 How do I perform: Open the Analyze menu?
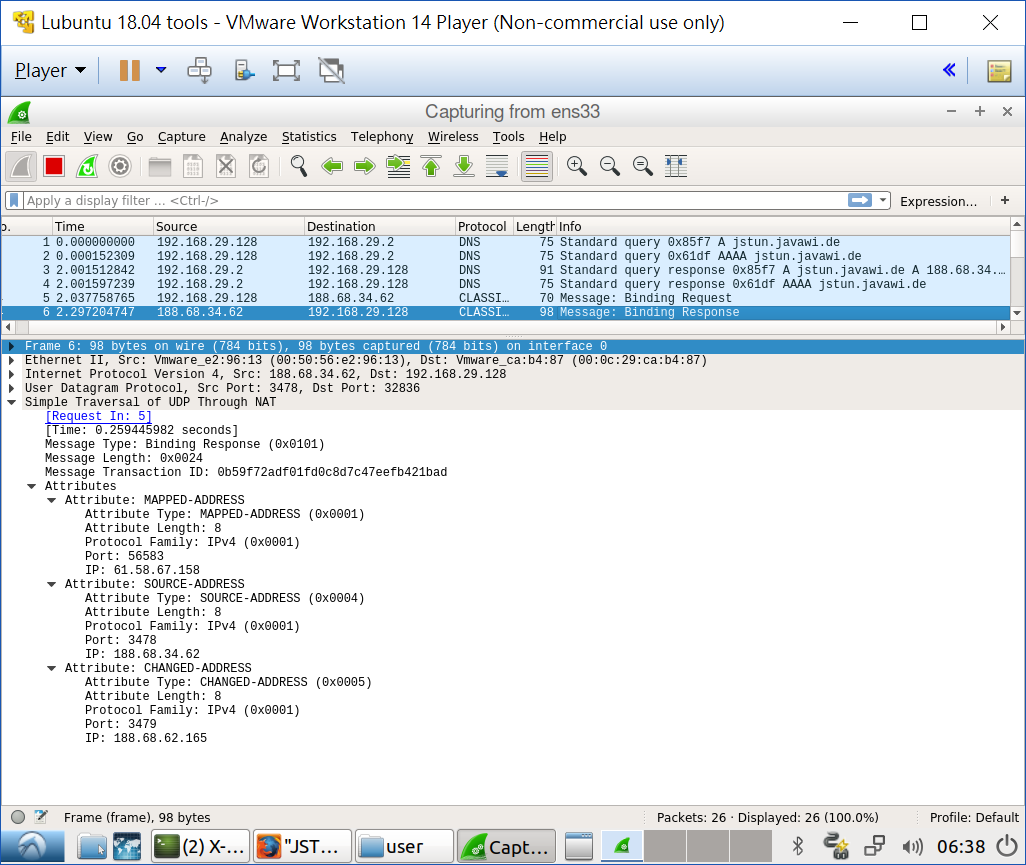tap(243, 137)
